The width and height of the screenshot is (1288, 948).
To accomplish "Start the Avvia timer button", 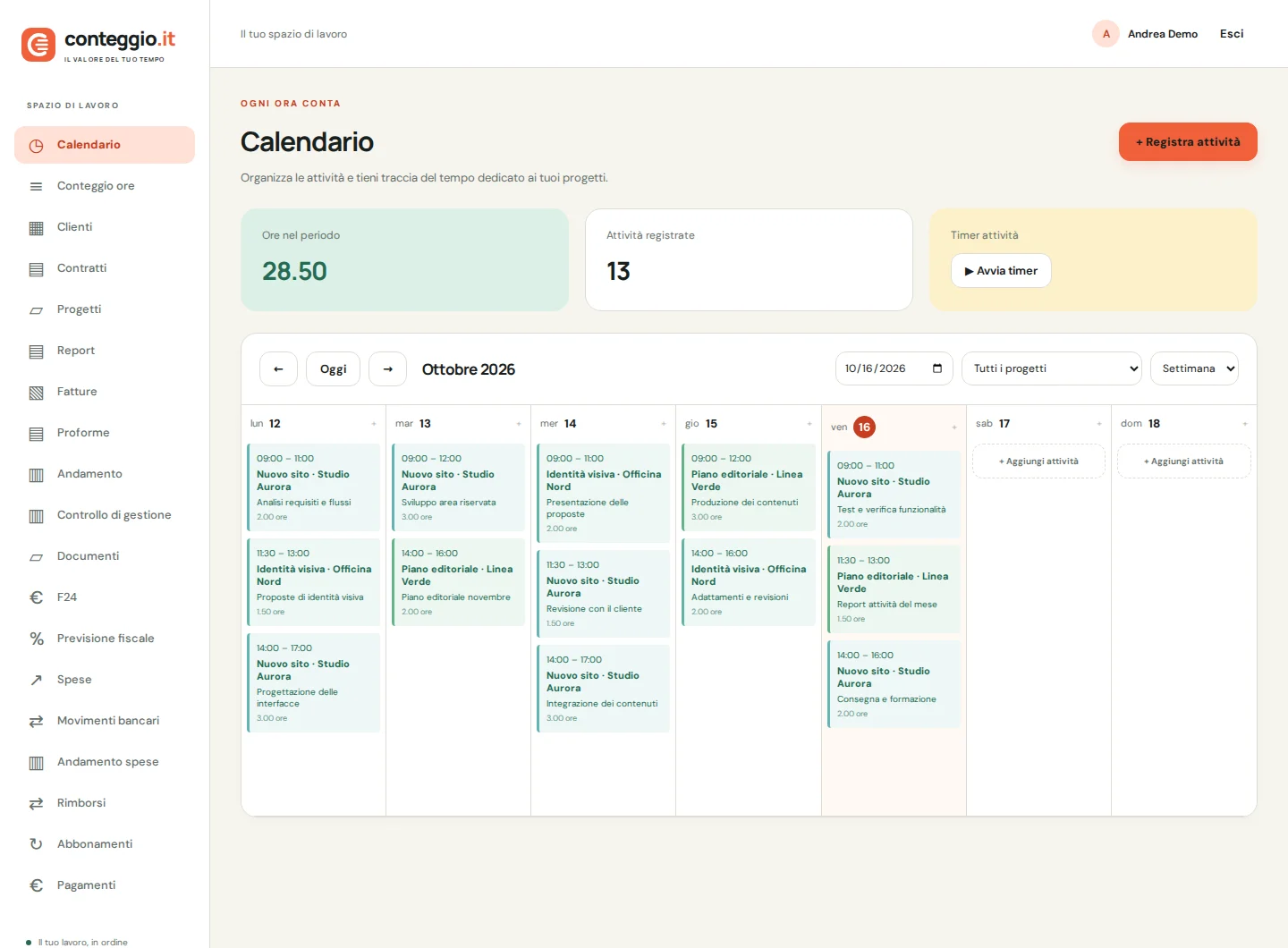I will pos(1001,271).
